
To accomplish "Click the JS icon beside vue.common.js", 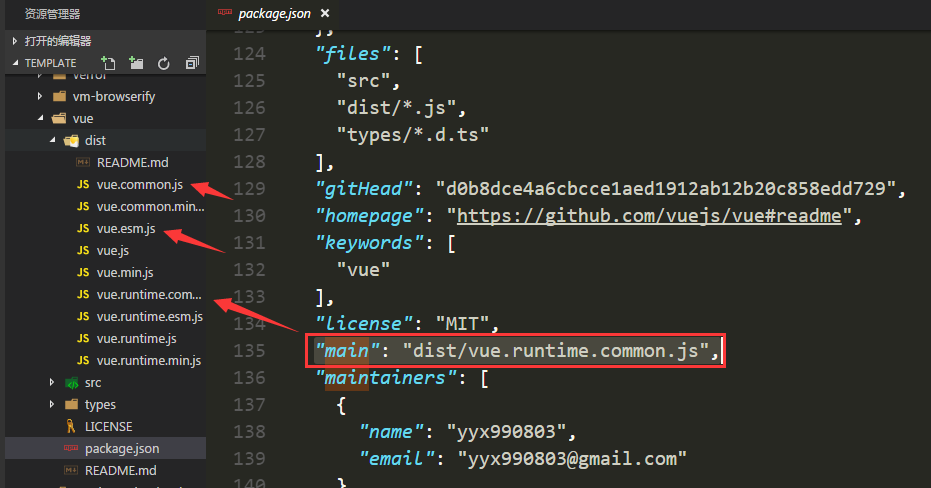I will click(83, 185).
